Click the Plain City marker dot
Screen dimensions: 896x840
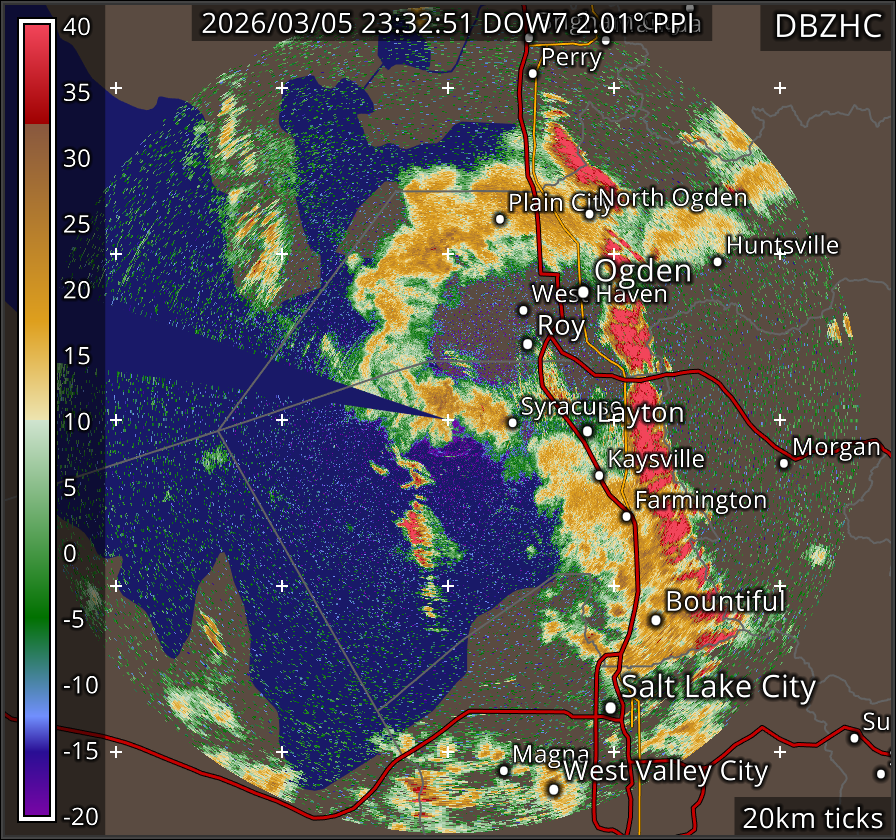[500, 219]
